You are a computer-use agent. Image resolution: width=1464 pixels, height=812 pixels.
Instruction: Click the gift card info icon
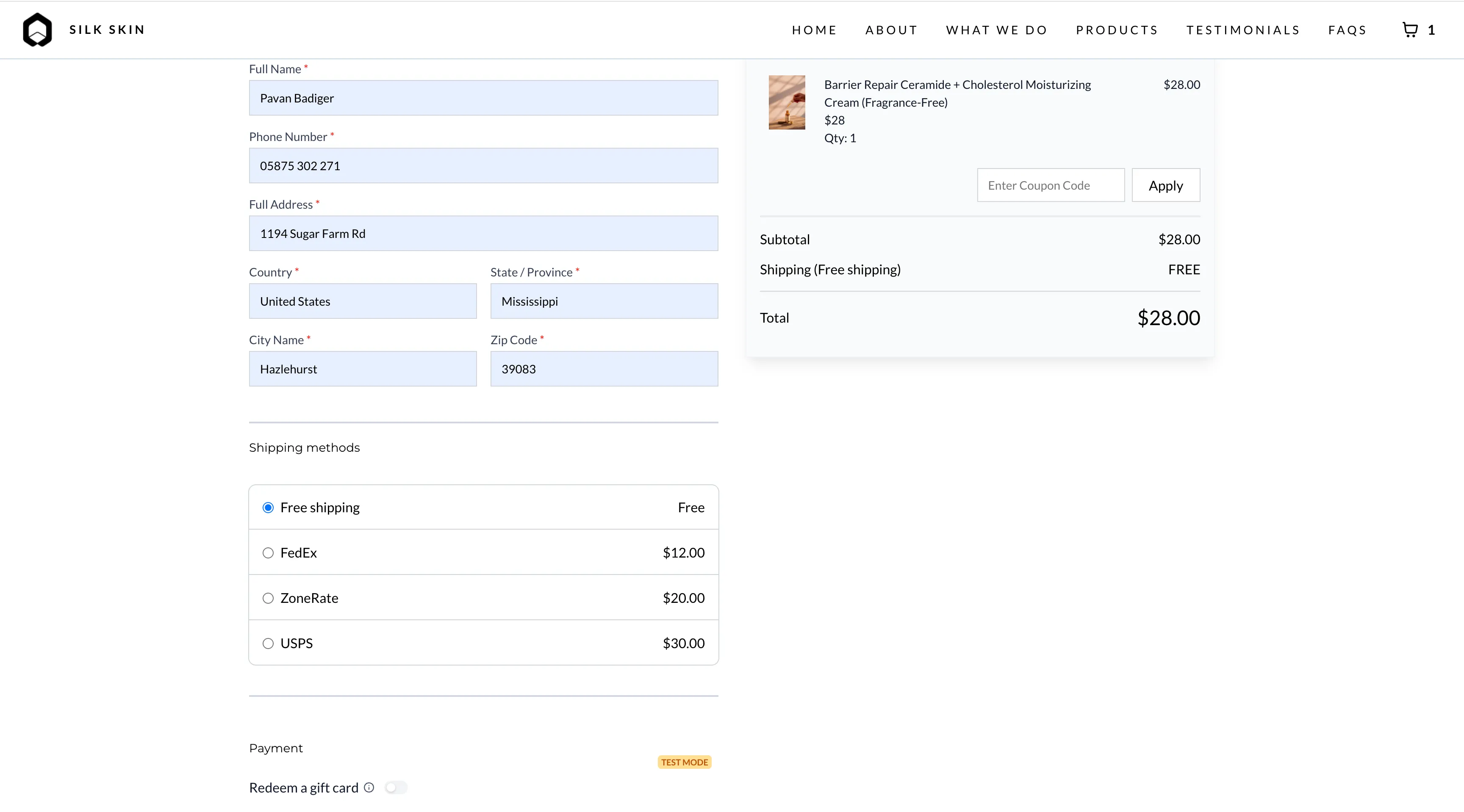click(x=369, y=787)
